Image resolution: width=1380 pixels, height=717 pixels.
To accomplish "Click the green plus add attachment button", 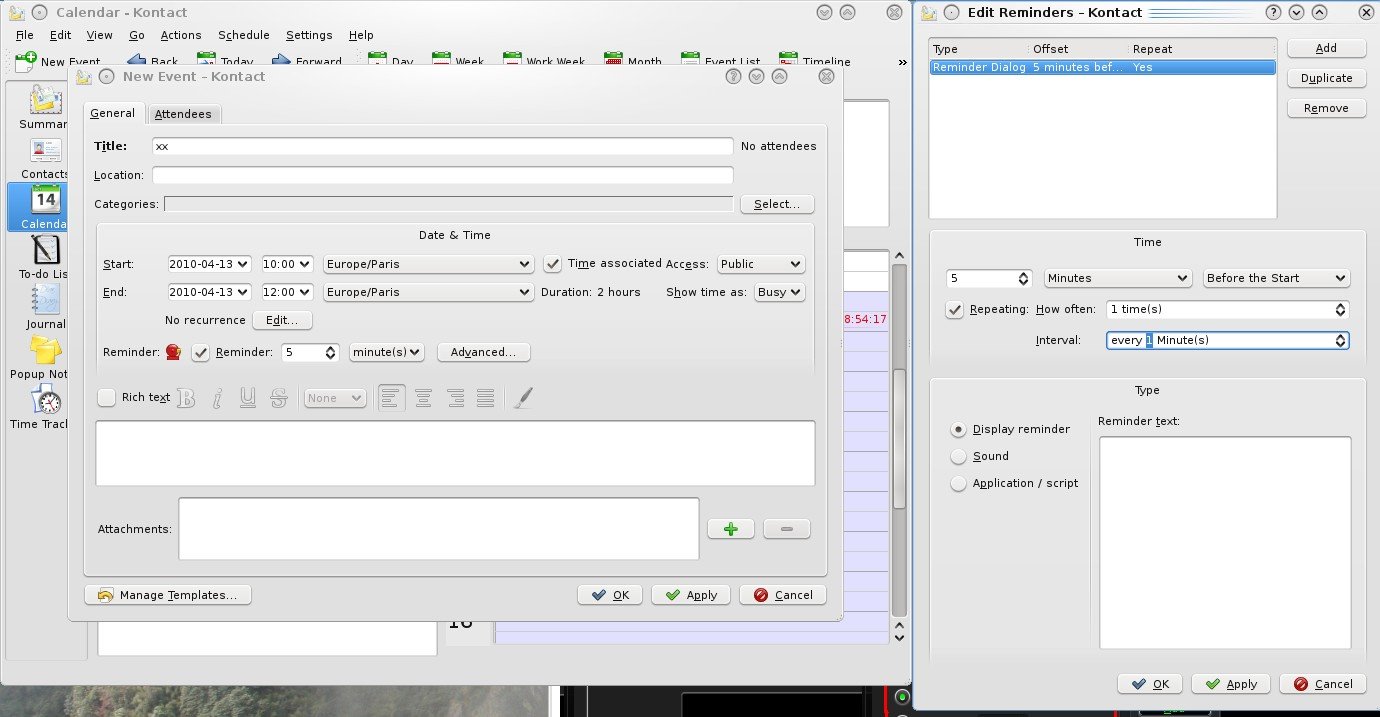I will coord(730,529).
